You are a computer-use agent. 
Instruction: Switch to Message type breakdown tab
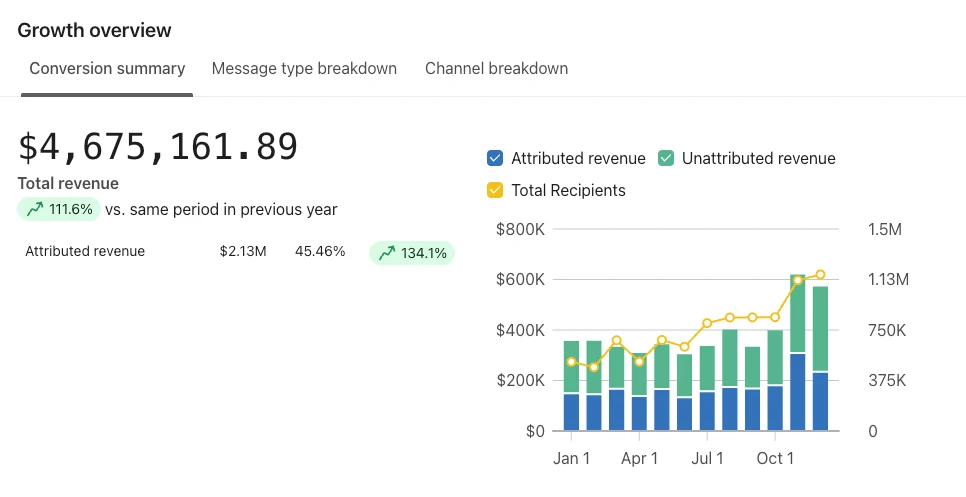coord(304,68)
